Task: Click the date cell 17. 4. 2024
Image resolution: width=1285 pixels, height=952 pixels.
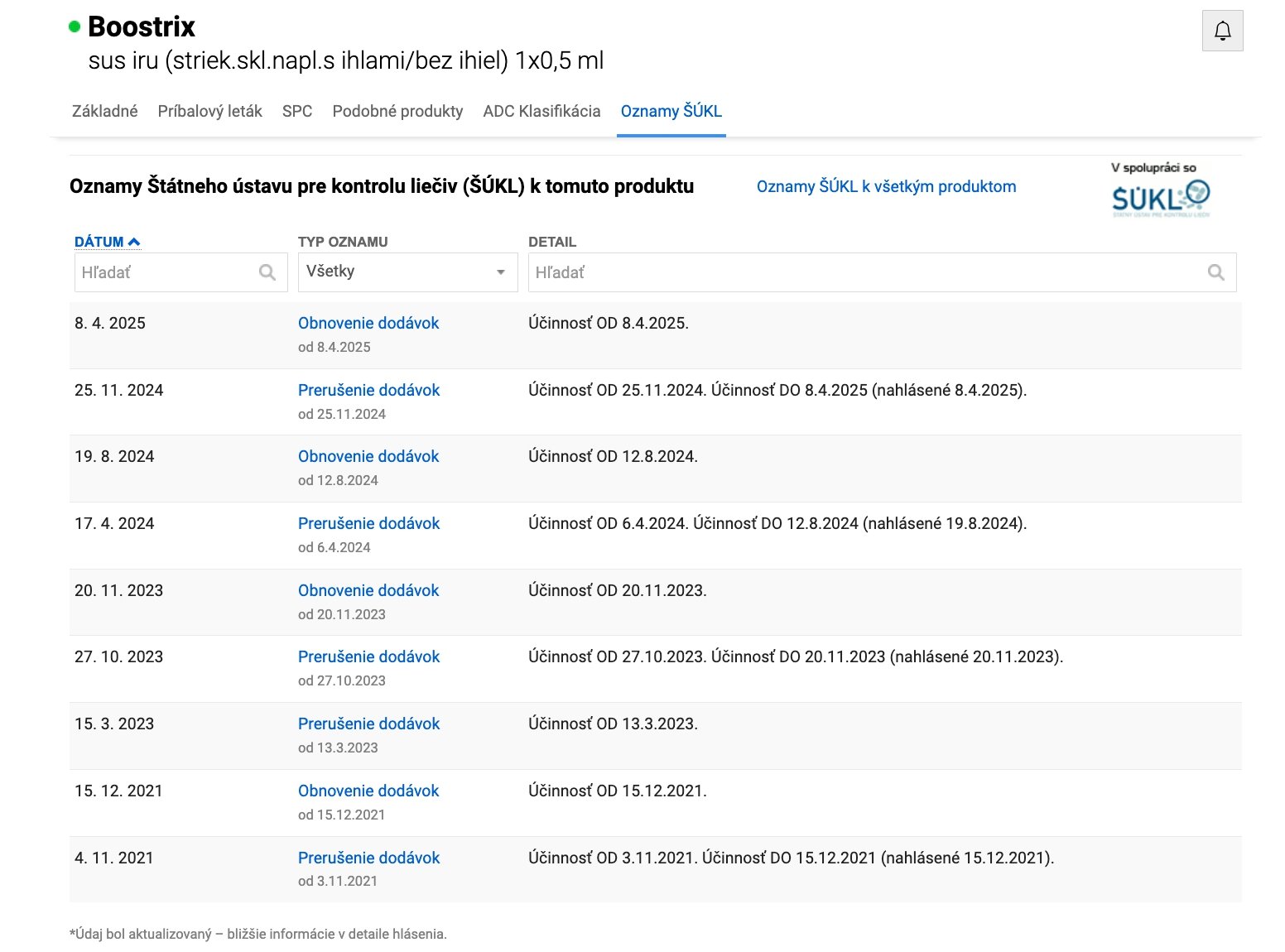Action: coord(114,523)
